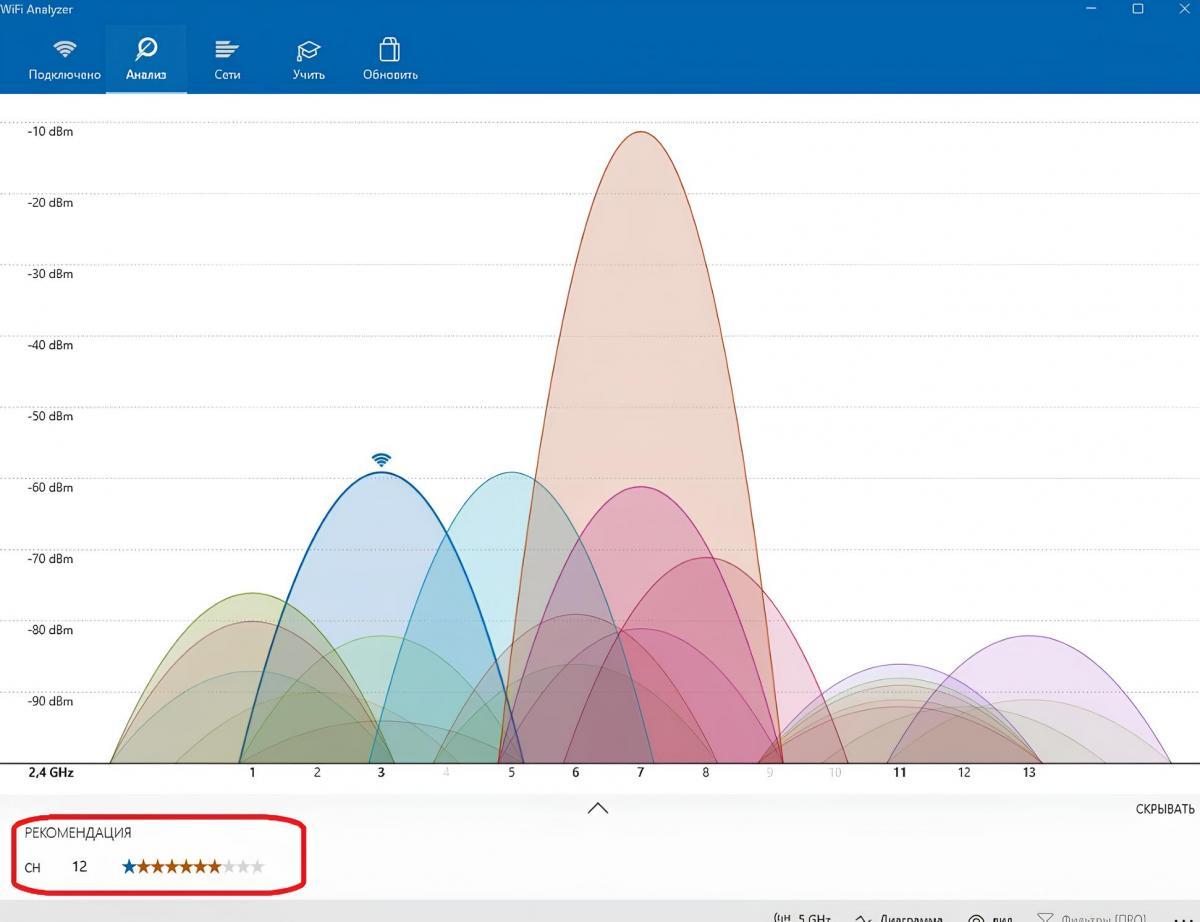Click the eye view icon in bottom bar

[x=977, y=917]
